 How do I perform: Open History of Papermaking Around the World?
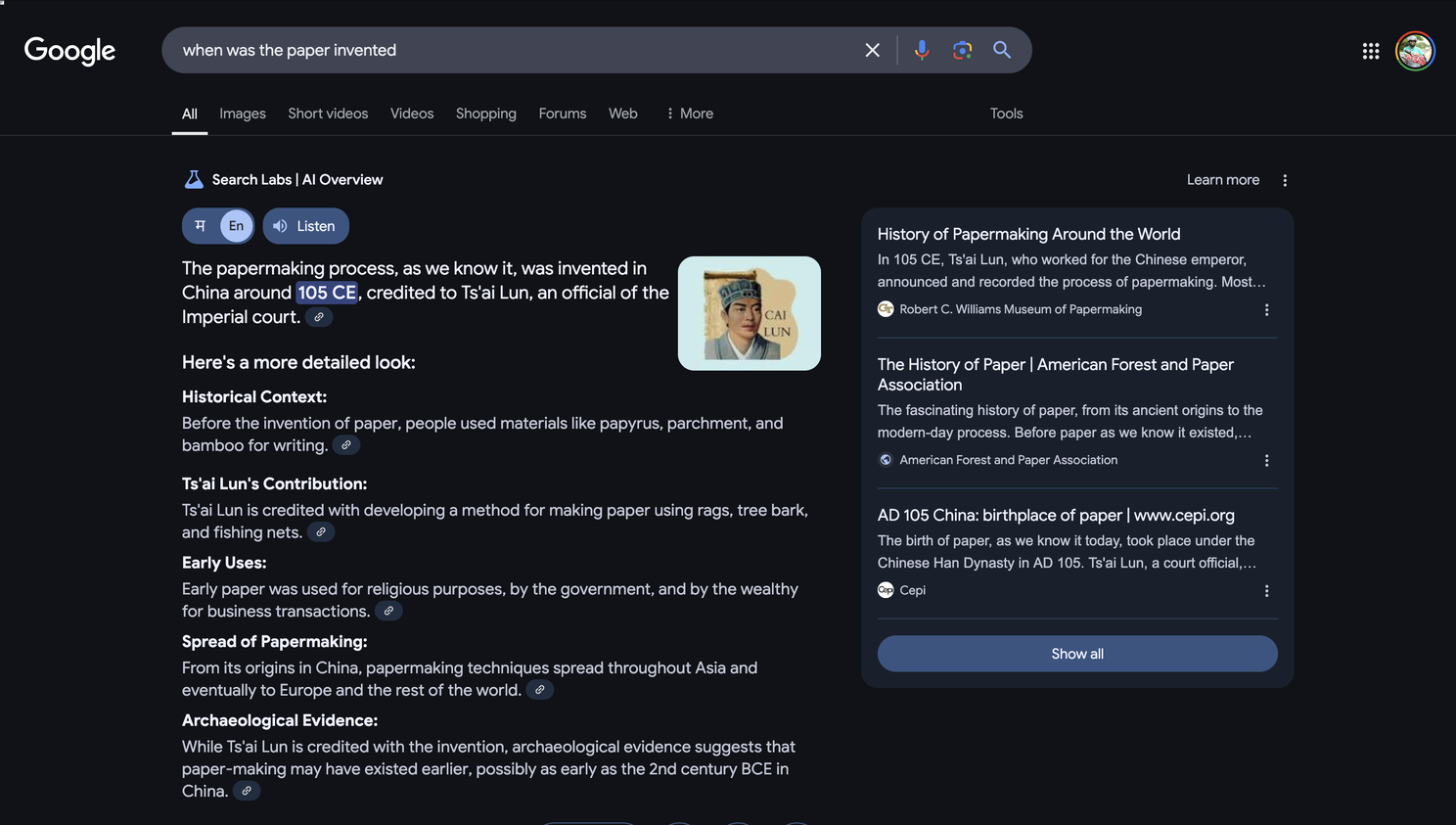click(1028, 234)
